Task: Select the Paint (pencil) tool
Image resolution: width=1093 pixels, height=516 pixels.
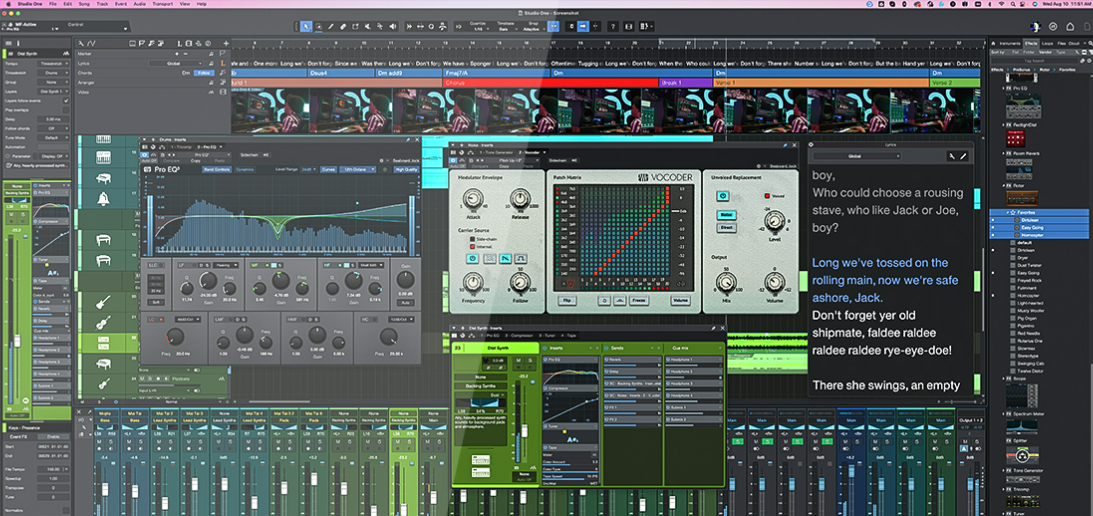Action: tap(330, 26)
